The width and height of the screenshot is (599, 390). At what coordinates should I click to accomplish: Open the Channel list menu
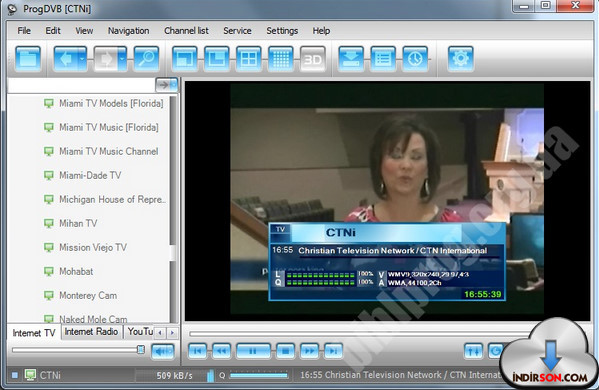[x=186, y=31]
